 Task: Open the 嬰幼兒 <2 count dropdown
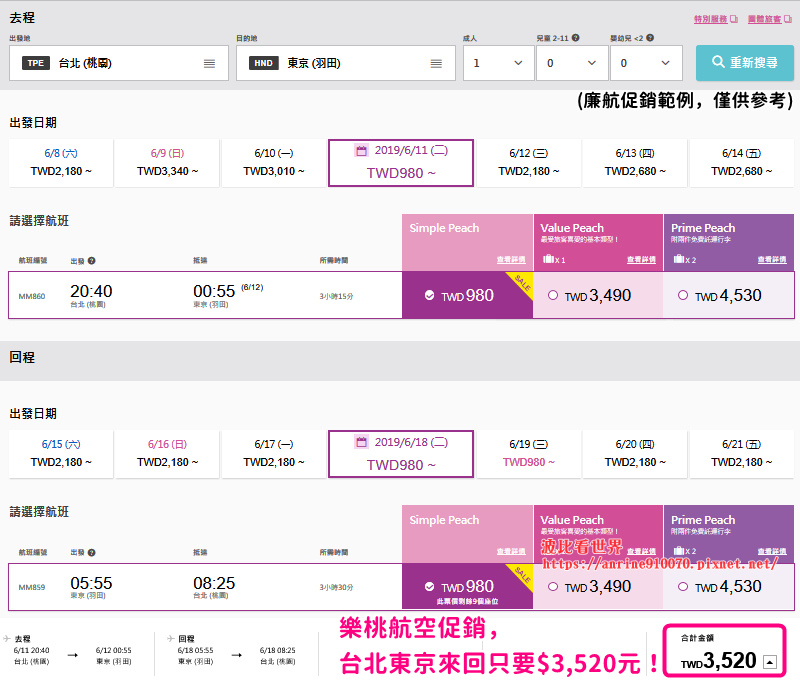(646, 63)
